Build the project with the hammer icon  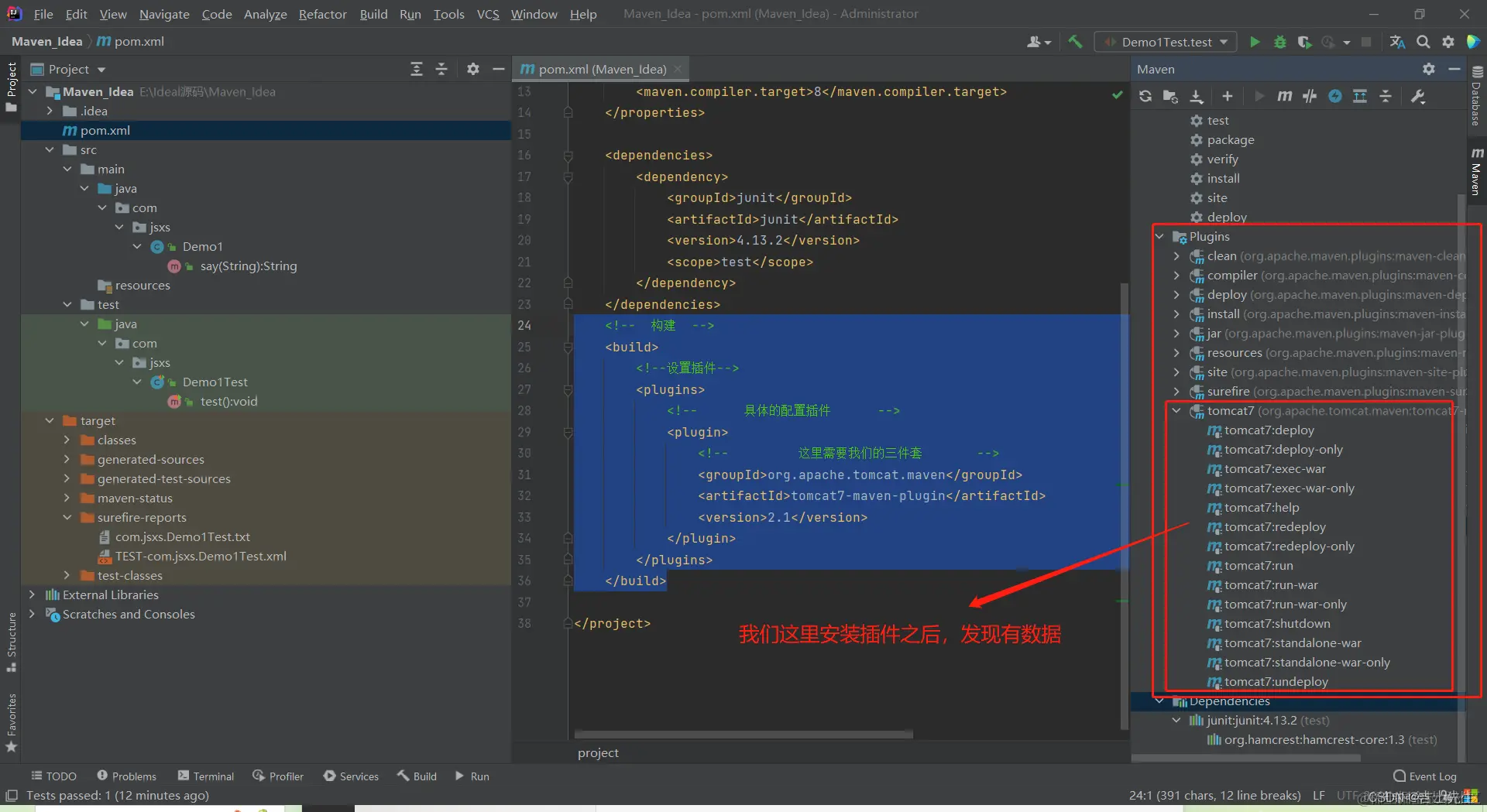click(1075, 42)
